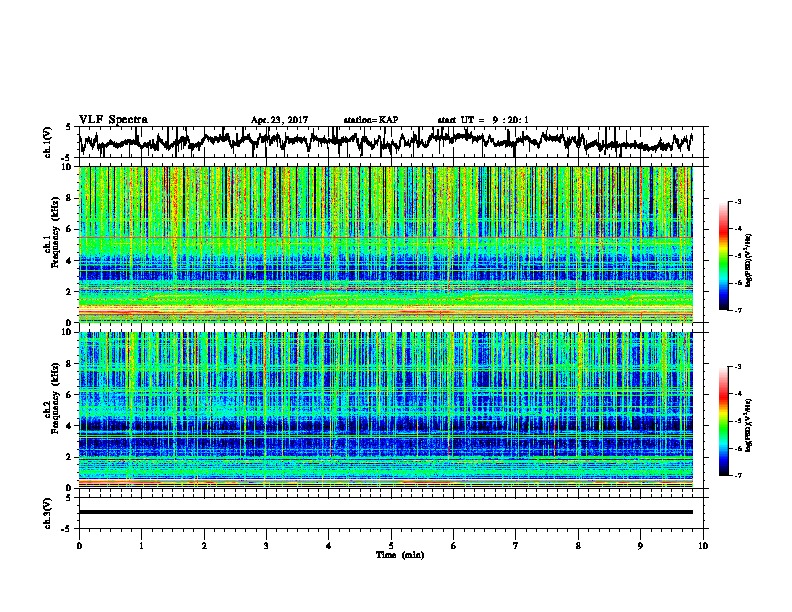Click the "10" tick at time axis end
792x612 pixels.
[x=703, y=546]
